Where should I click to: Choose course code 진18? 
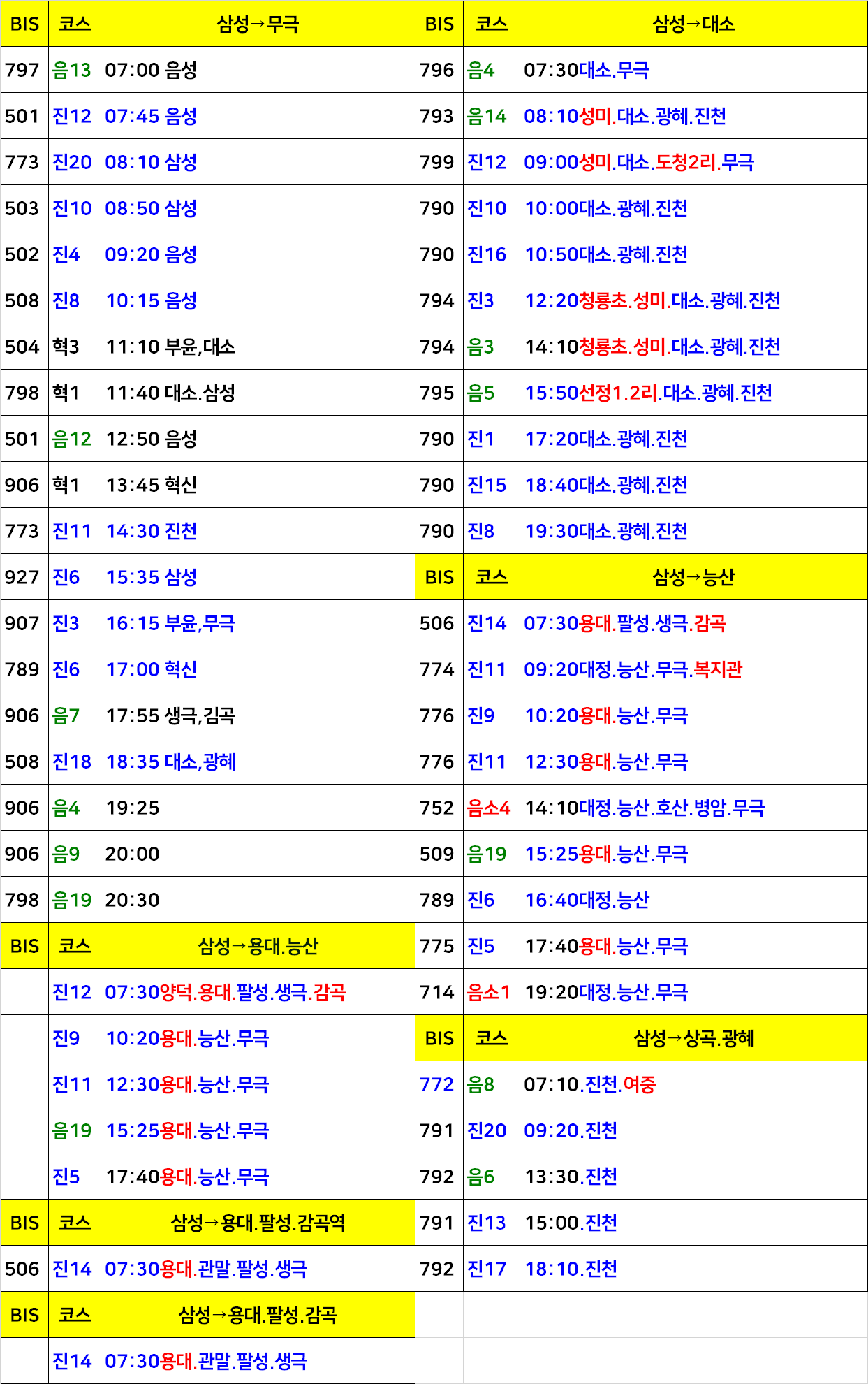click(72, 762)
